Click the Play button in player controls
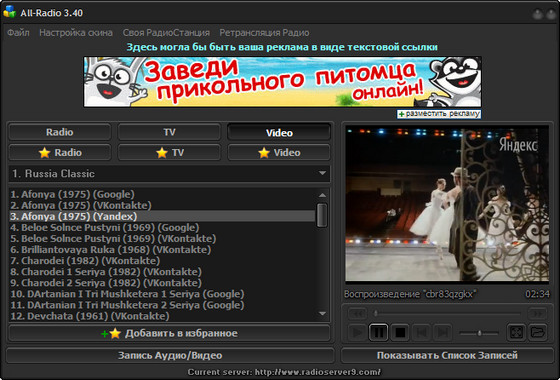The width and height of the screenshot is (560, 380). pos(357,332)
